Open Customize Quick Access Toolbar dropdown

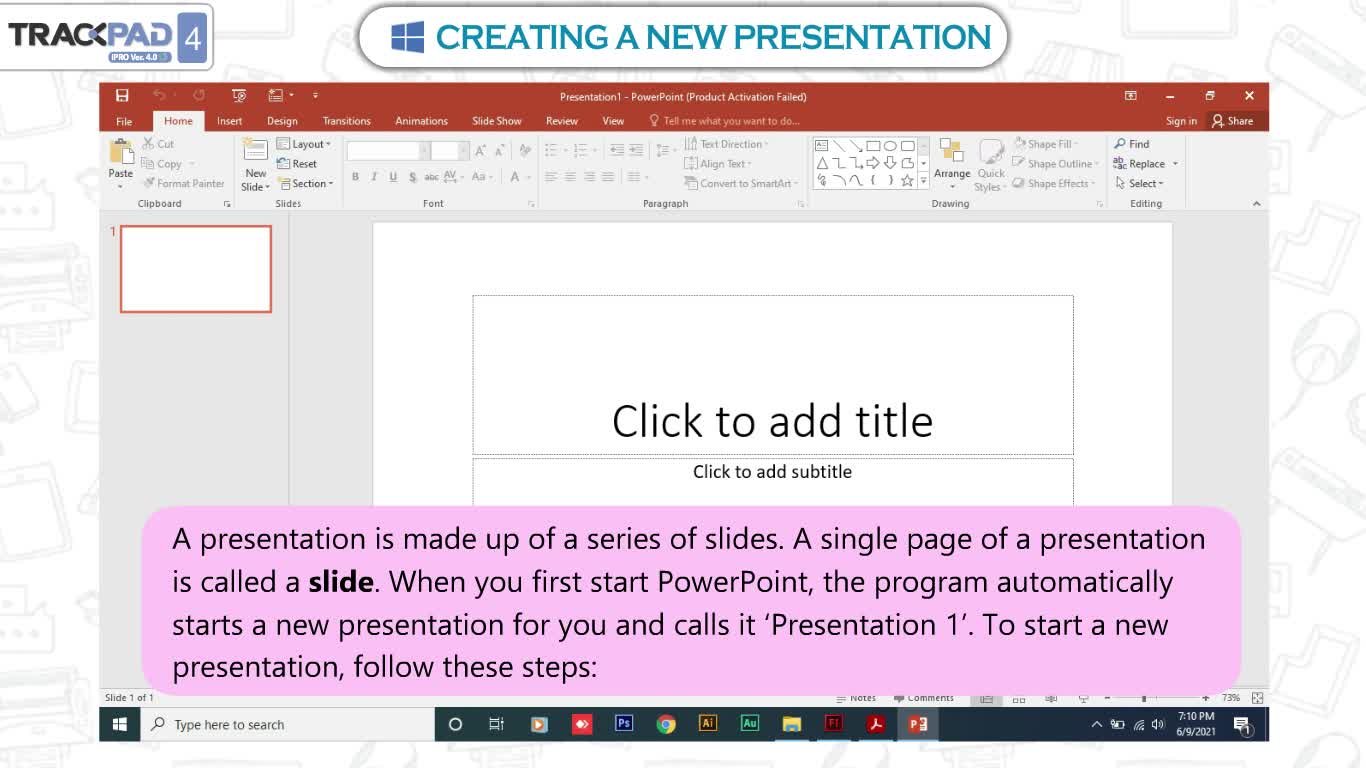coord(315,96)
